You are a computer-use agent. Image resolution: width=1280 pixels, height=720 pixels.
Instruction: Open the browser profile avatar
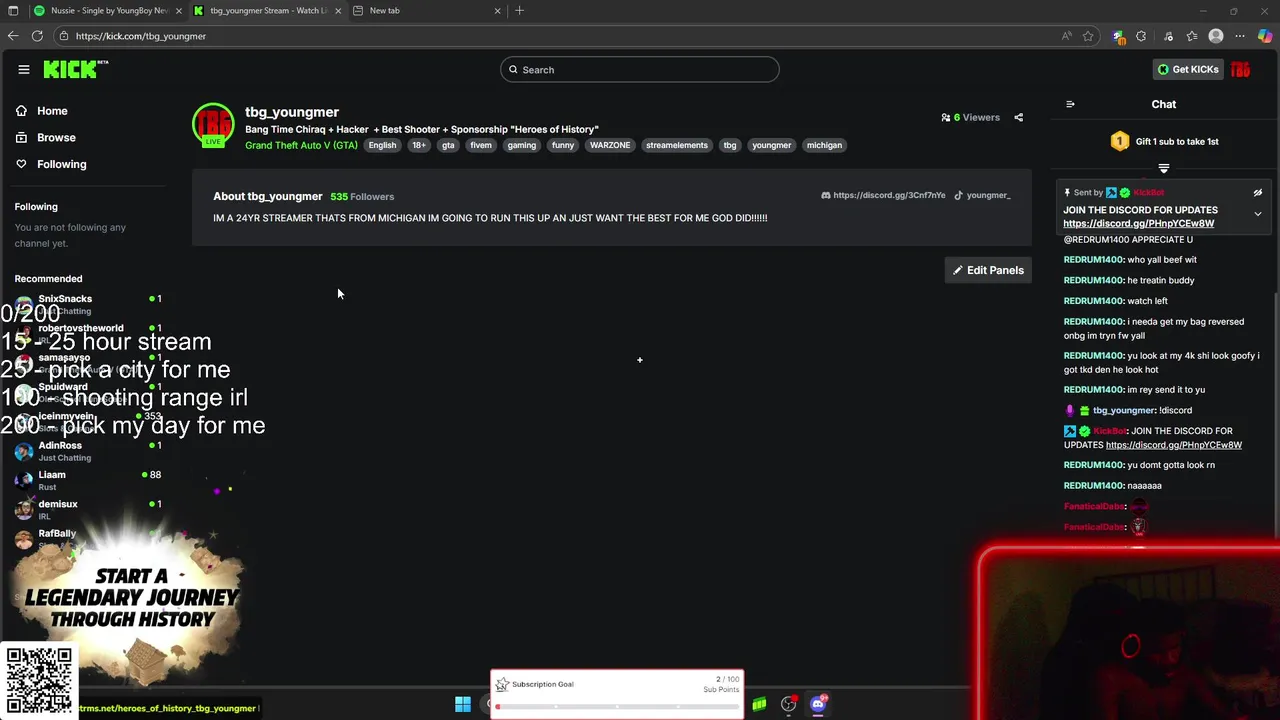pyautogui.click(x=1216, y=36)
